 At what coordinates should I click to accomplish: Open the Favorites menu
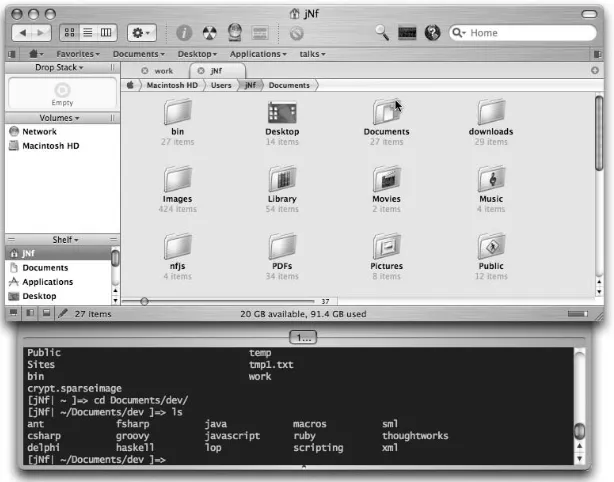[78, 54]
